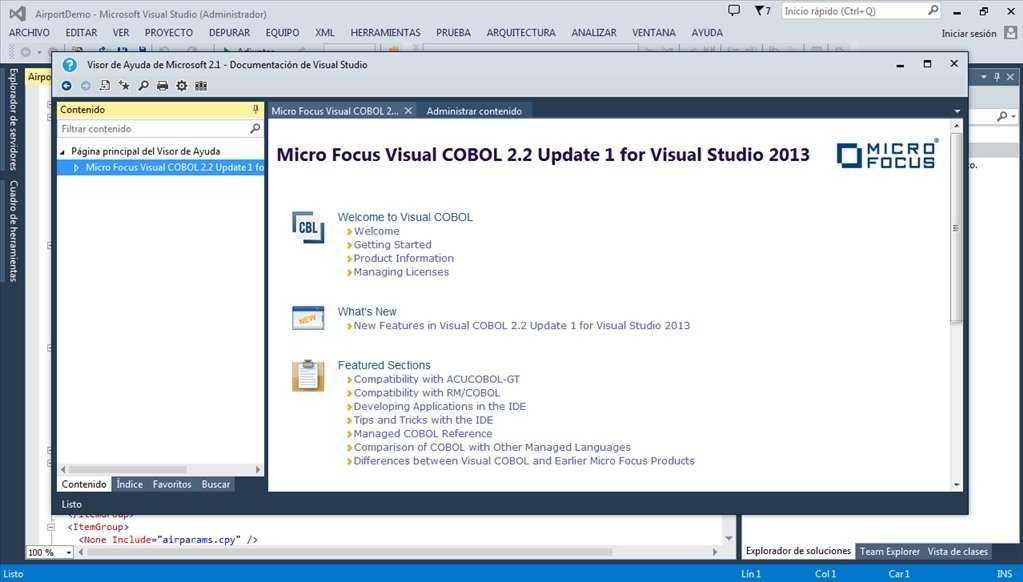Go back in the Help Viewer toolbar
Viewport: 1023px width, 582px height.
(x=67, y=85)
